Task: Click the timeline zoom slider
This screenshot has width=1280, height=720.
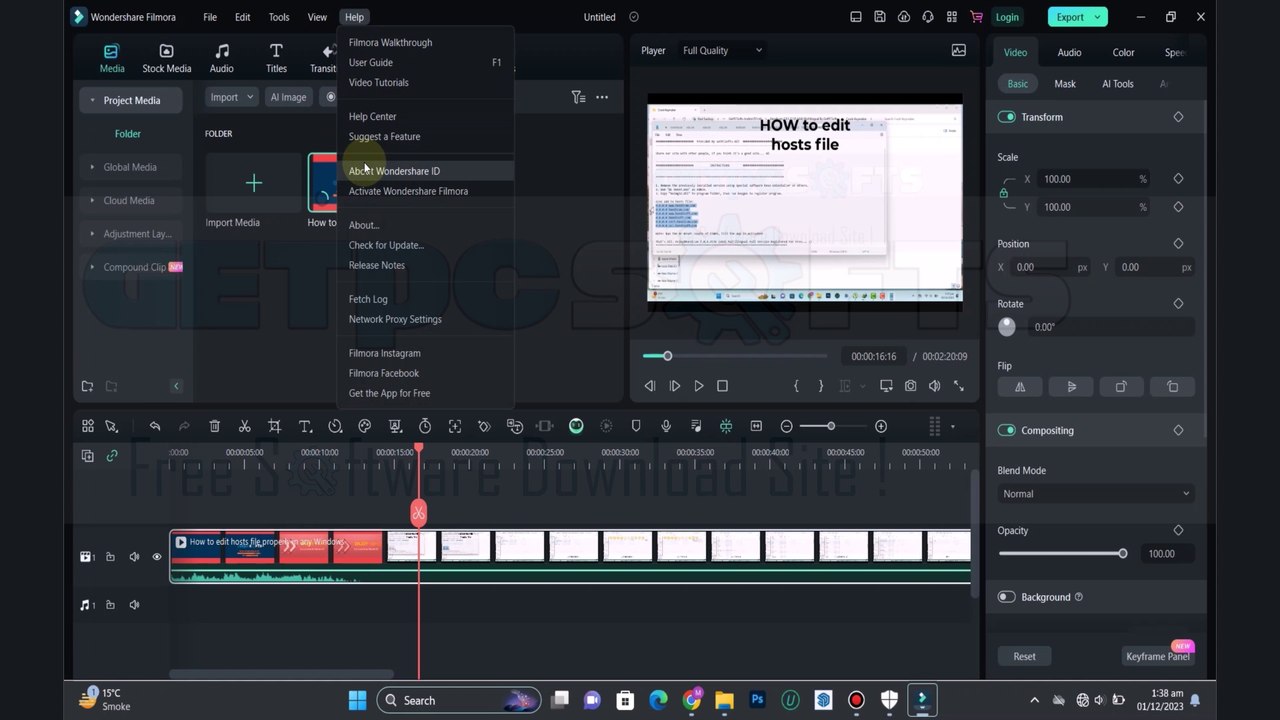Action: coord(830,426)
